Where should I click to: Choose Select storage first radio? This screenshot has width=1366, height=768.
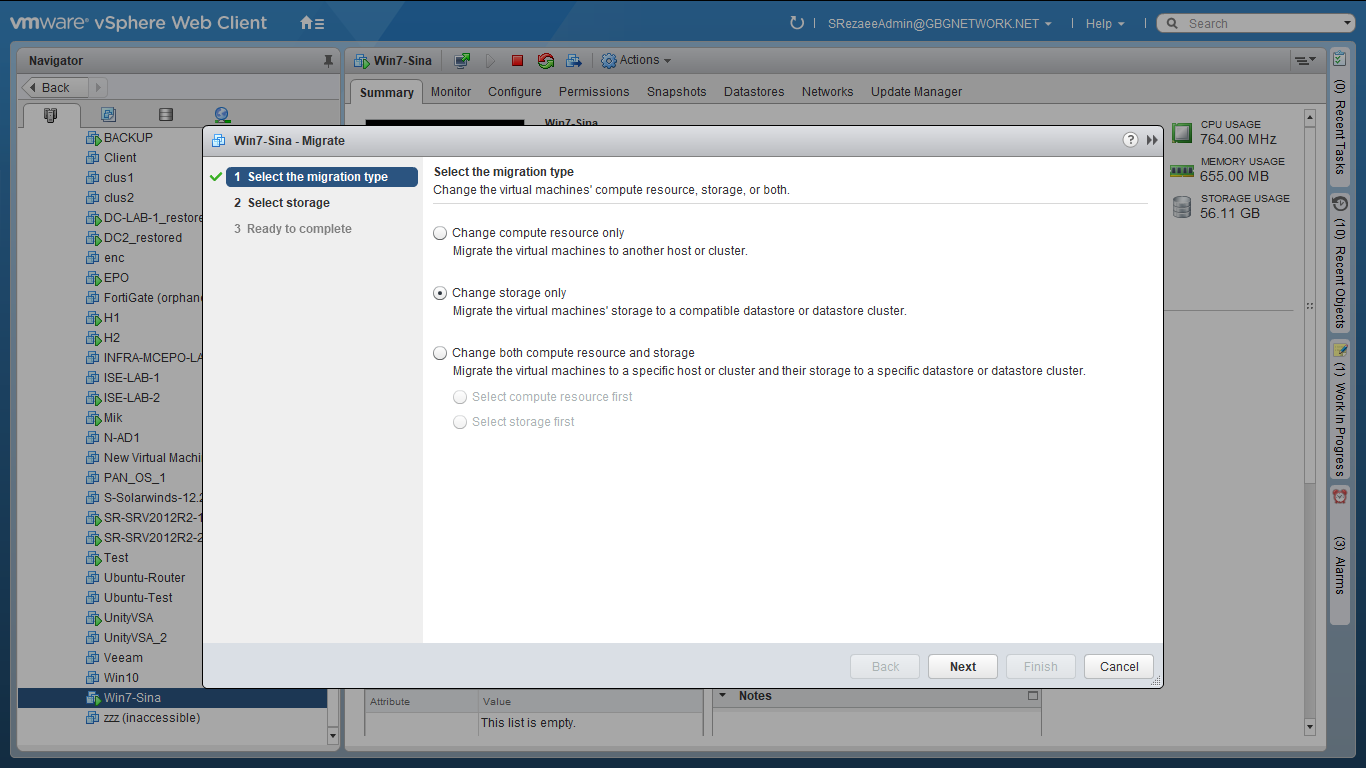(460, 422)
